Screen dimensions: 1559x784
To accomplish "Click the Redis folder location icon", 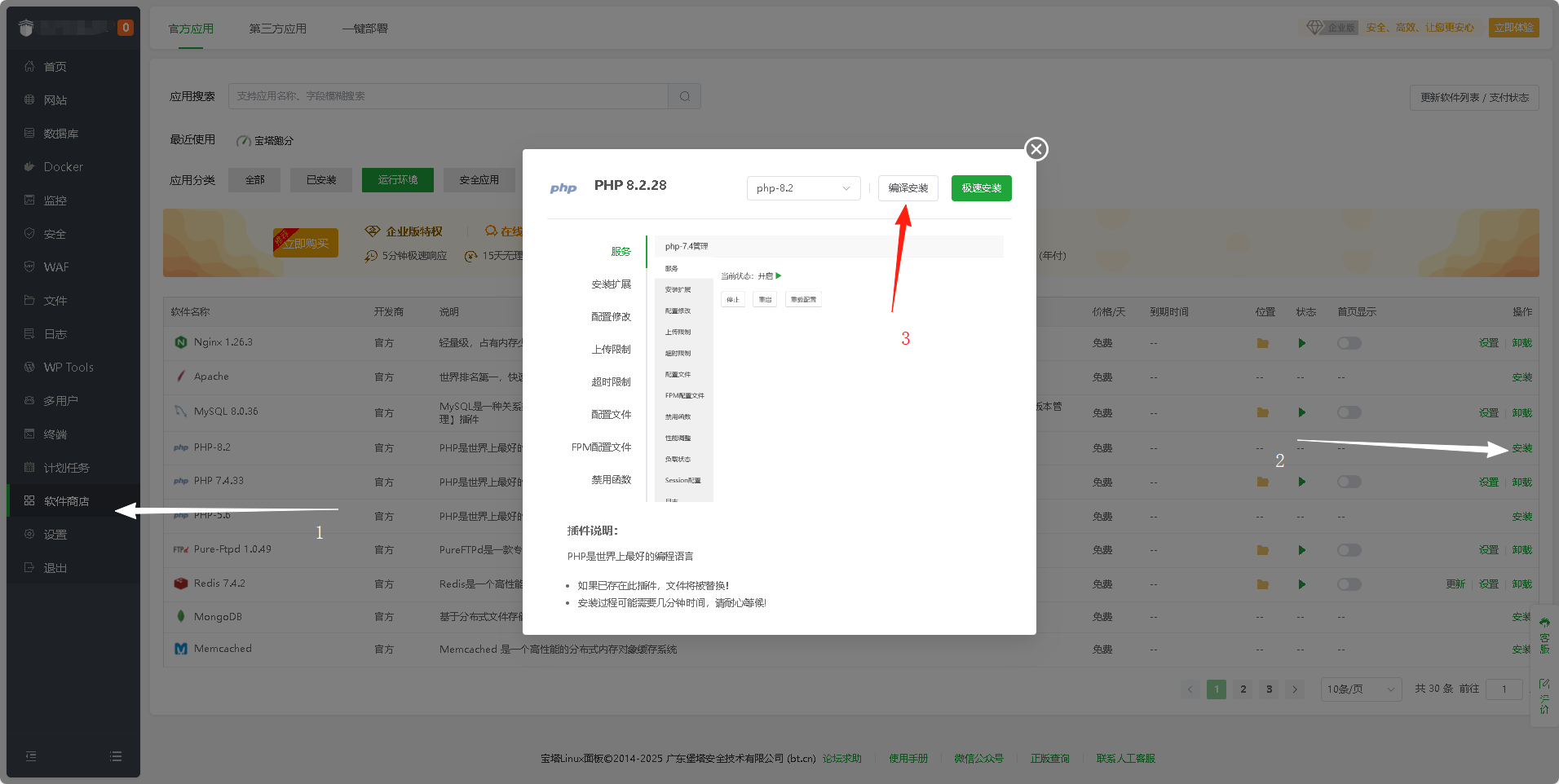I will click(1262, 584).
